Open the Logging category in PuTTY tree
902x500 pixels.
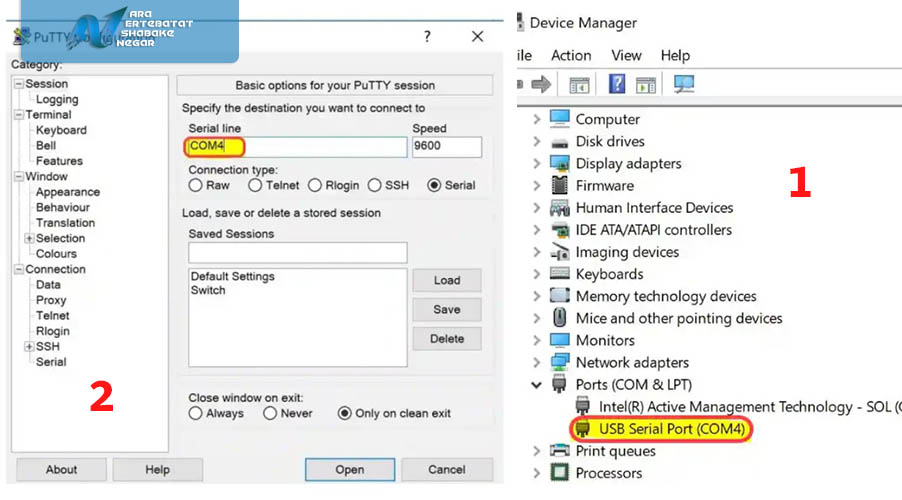(57, 100)
